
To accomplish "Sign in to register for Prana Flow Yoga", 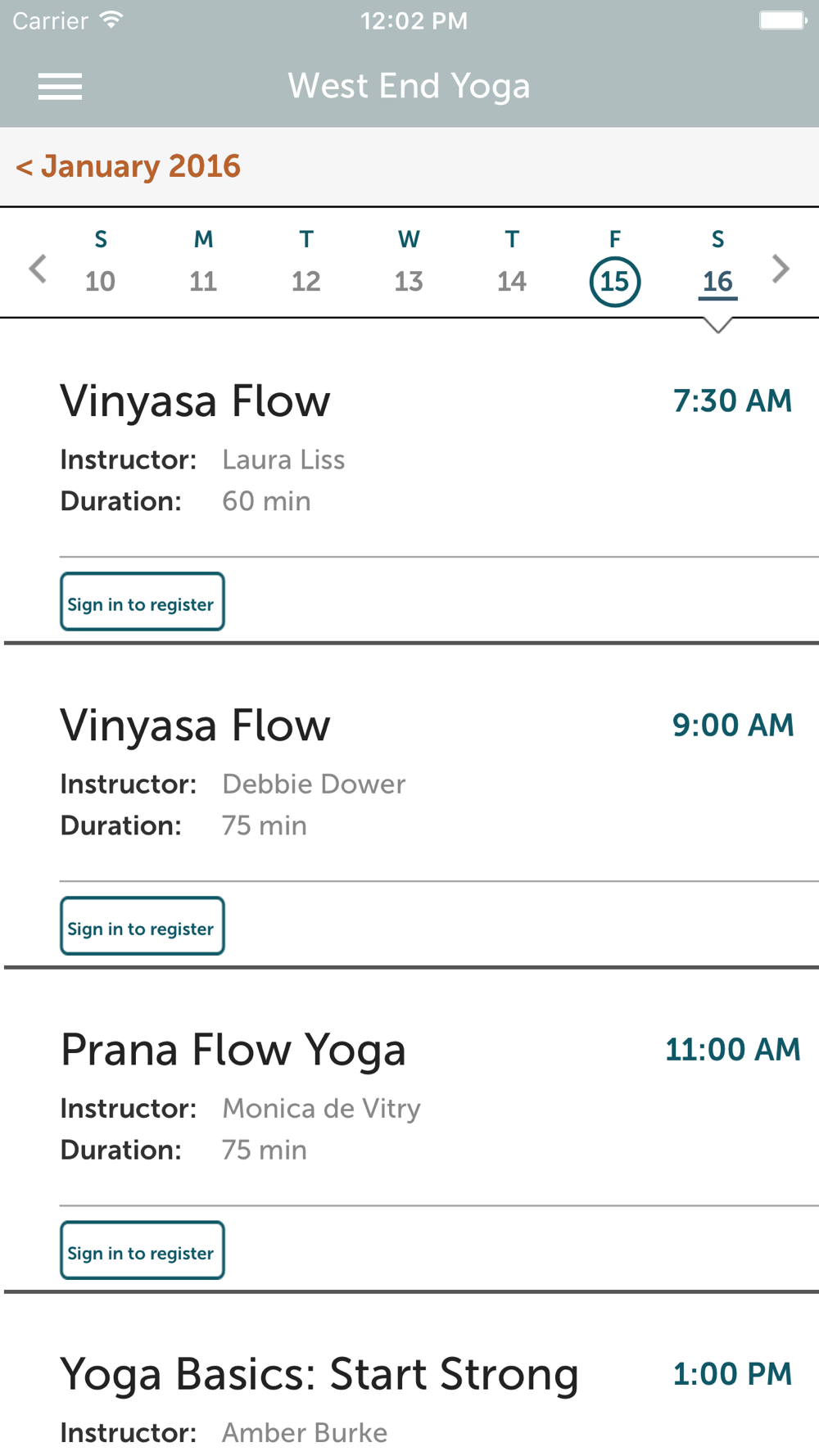I will (143, 1250).
